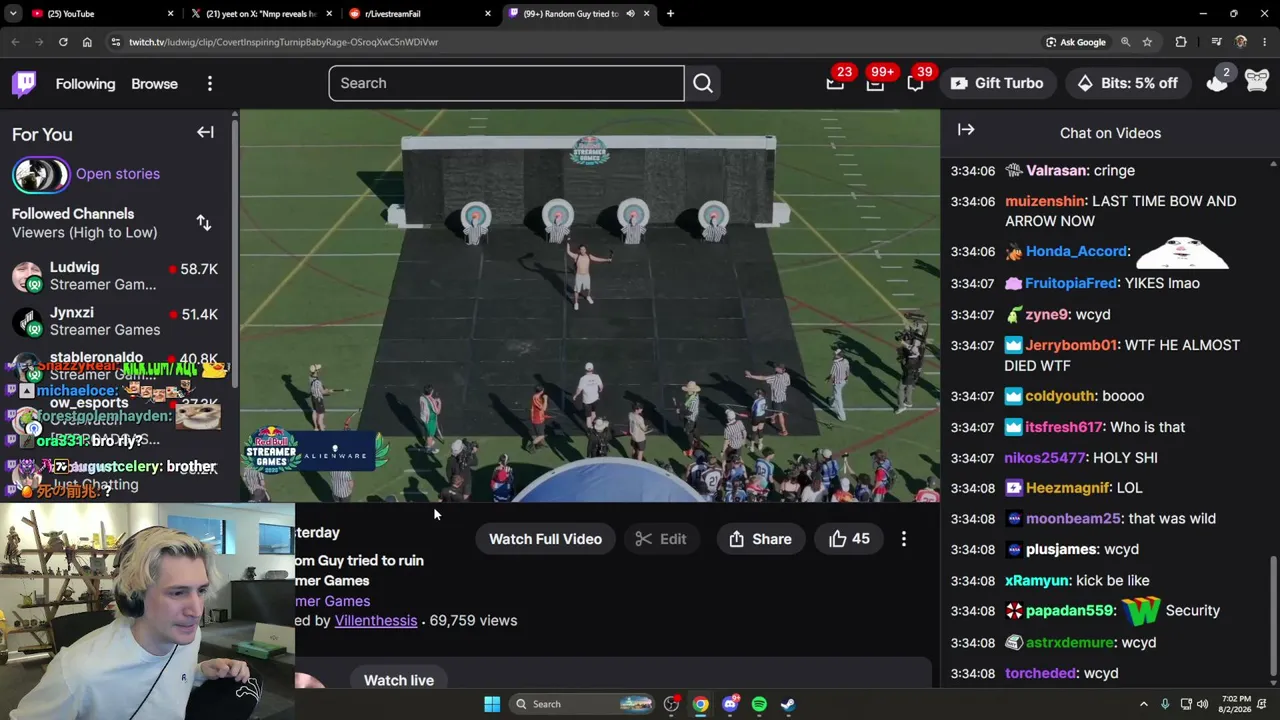
Task: Open the Twitch user avatar menu
Action: pyautogui.click(x=1257, y=83)
